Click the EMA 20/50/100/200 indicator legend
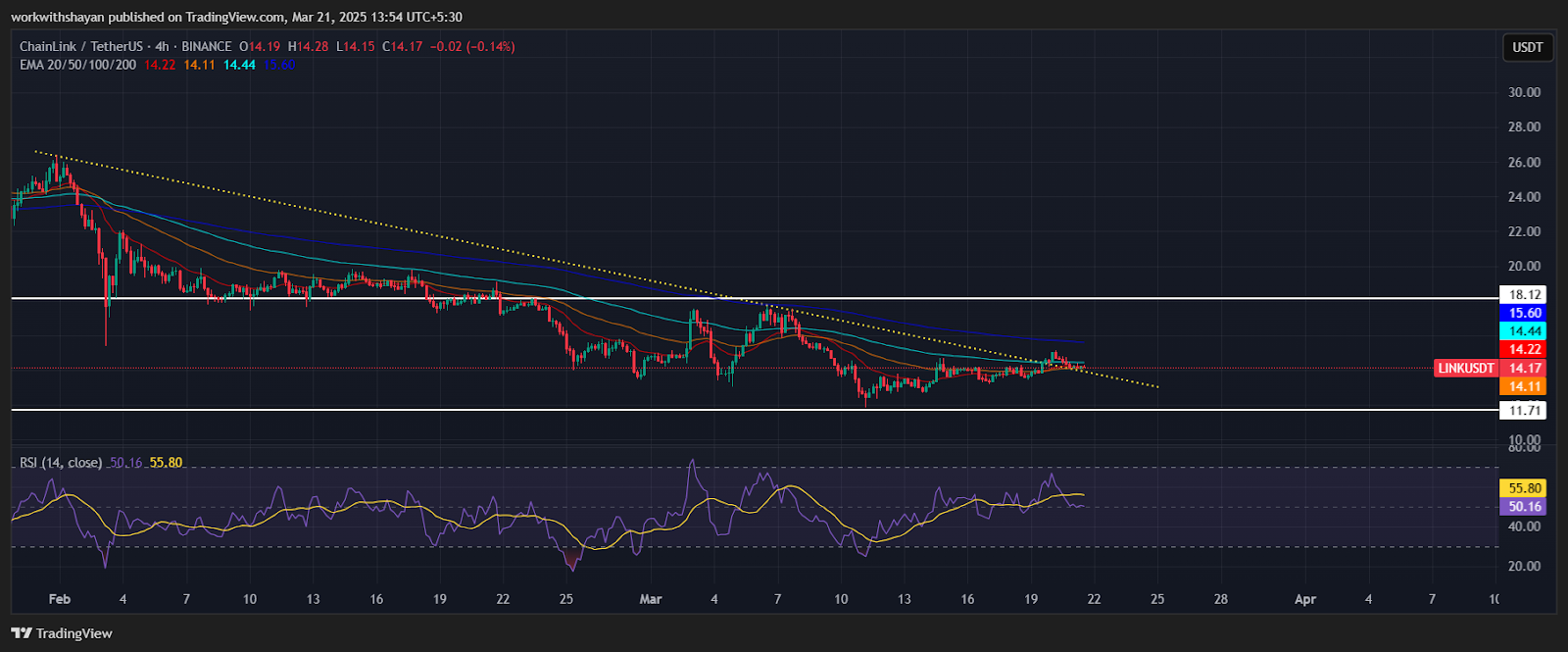The image size is (1568, 652). [78, 65]
